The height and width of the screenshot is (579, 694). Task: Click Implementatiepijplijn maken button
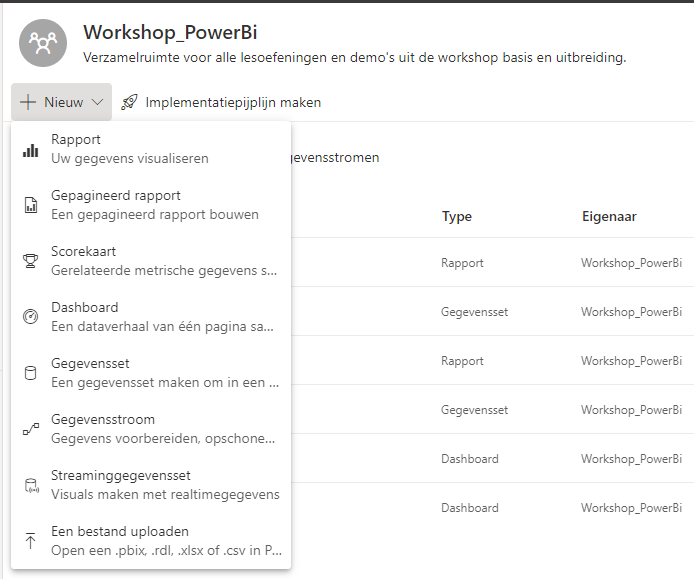221,102
